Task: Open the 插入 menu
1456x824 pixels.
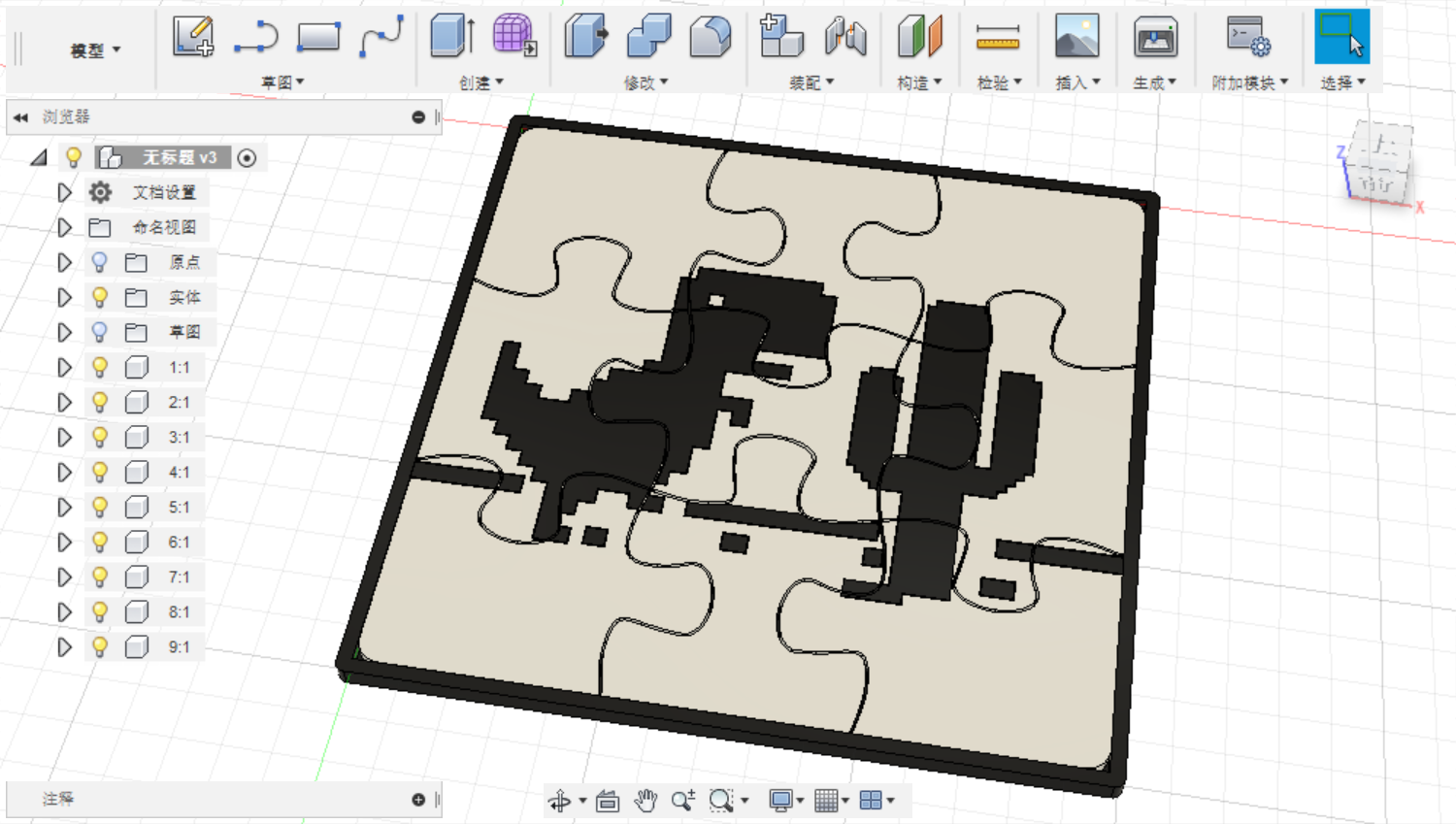Action: click(1077, 82)
